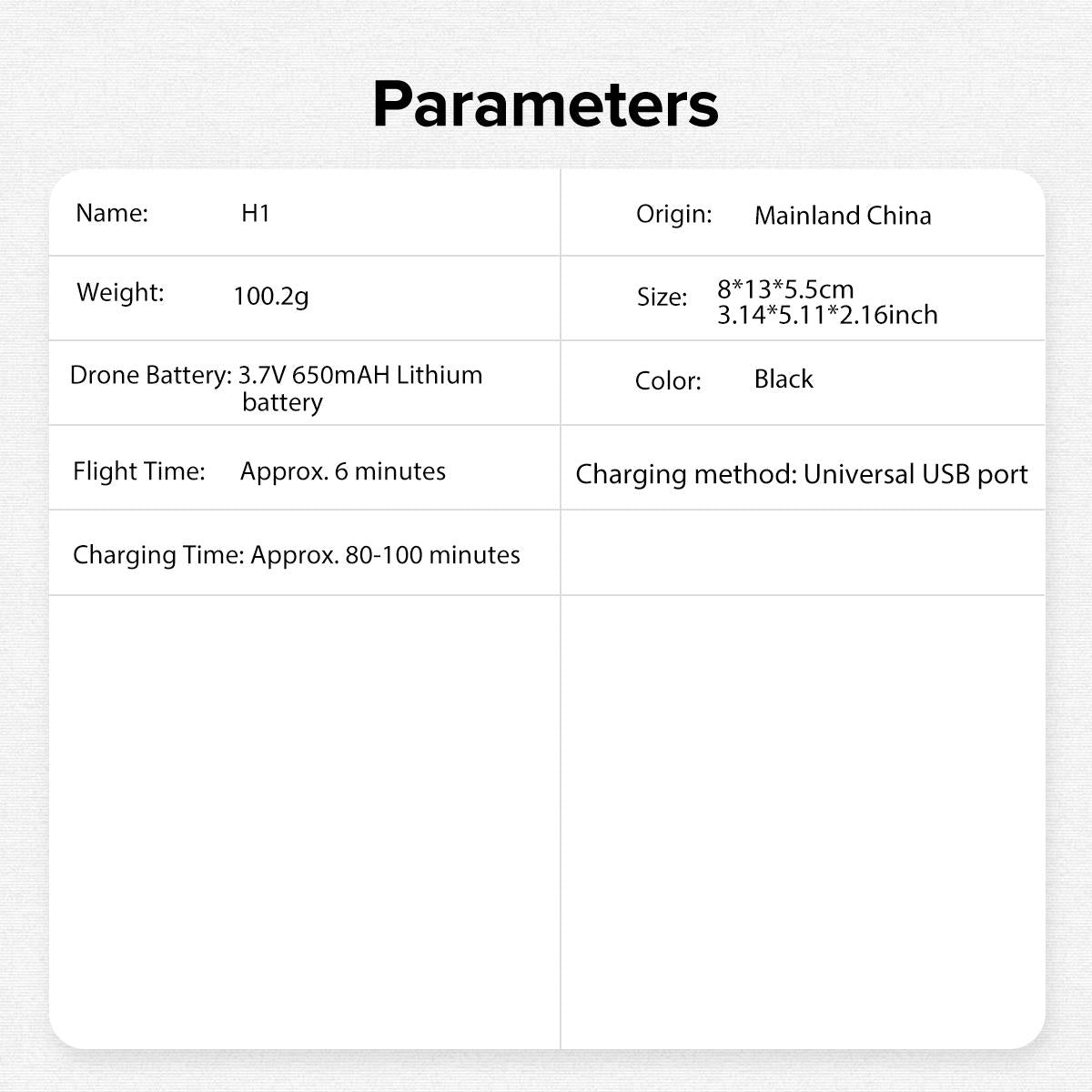Click the Parameters heading

(x=545, y=105)
